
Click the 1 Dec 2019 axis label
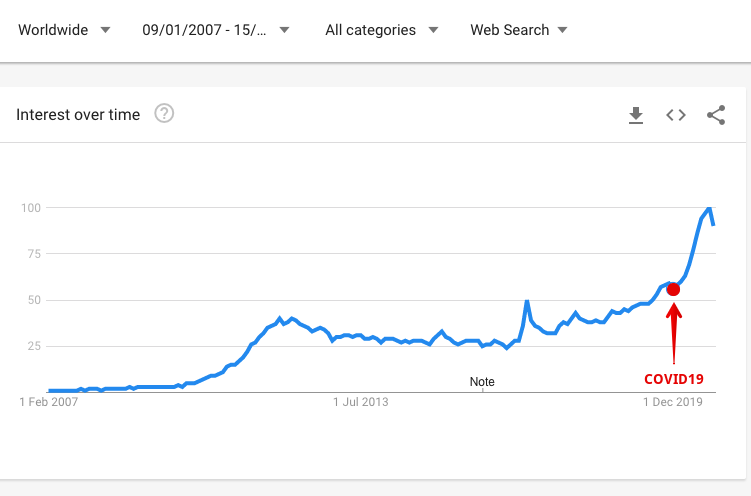pos(673,402)
